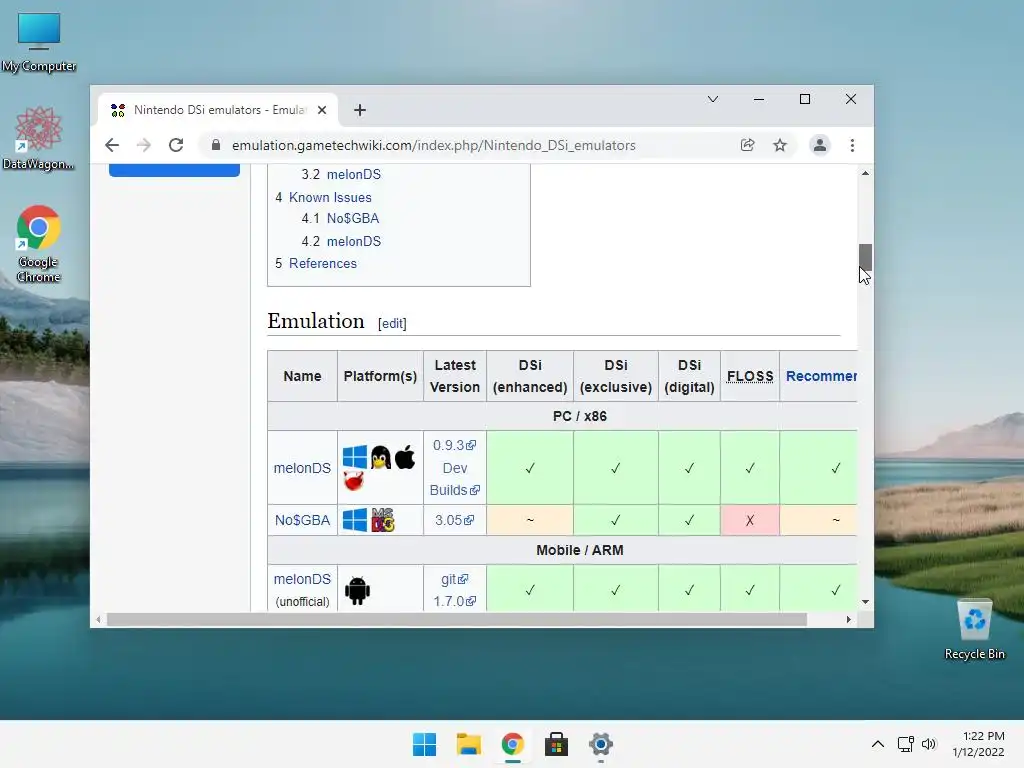Open the melonDS link in PC table
Image resolution: width=1024 pixels, height=768 pixels.
pyautogui.click(x=302, y=468)
